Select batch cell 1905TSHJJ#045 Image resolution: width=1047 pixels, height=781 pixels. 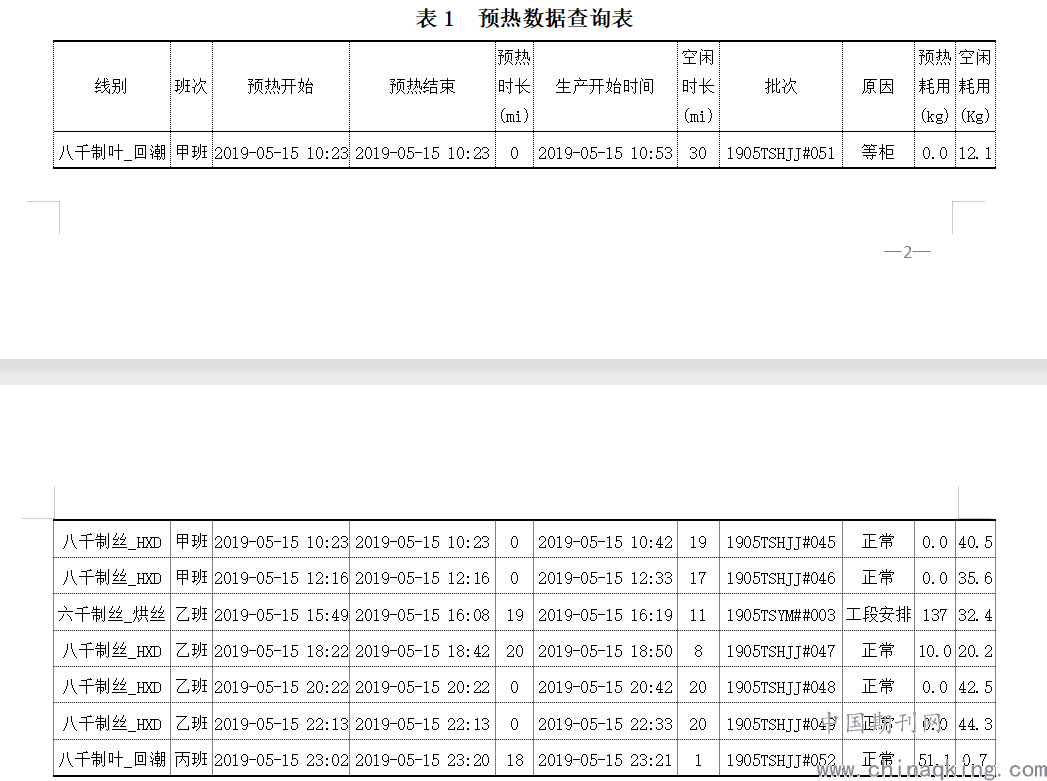(x=780, y=542)
